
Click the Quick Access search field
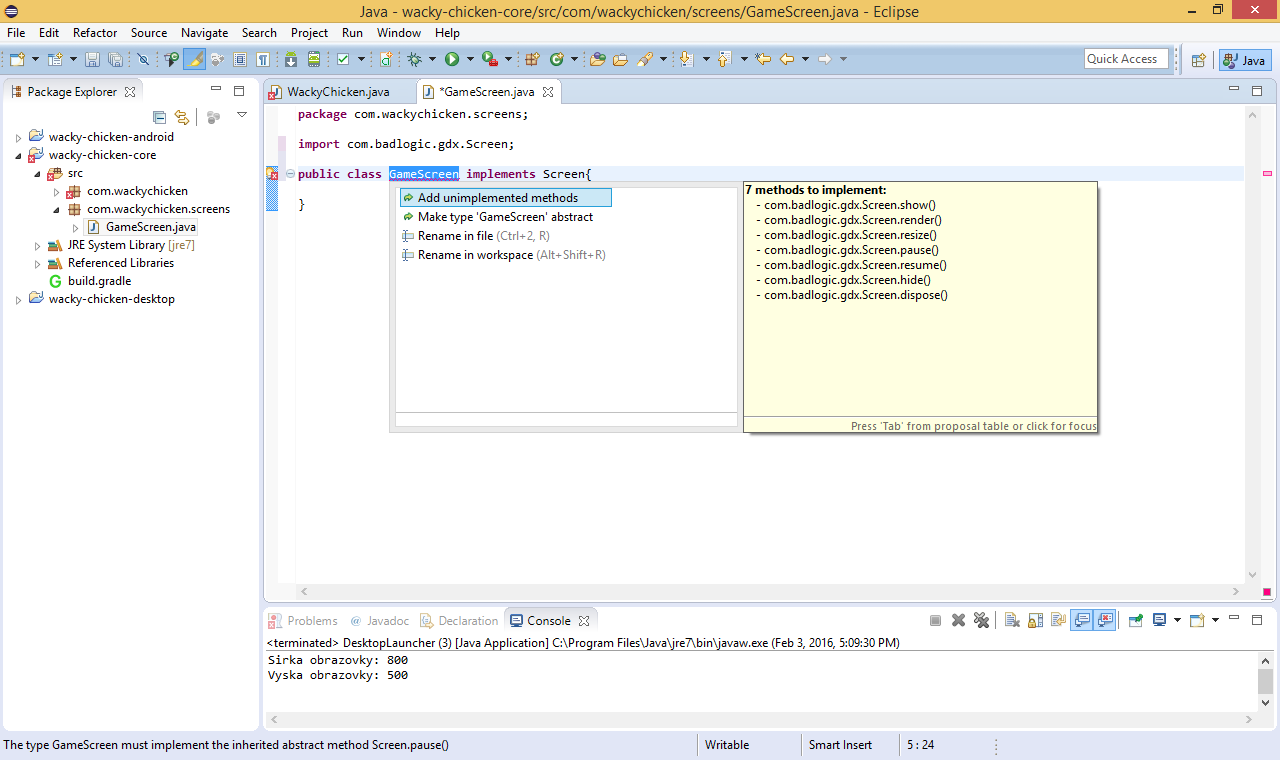tap(1126, 59)
